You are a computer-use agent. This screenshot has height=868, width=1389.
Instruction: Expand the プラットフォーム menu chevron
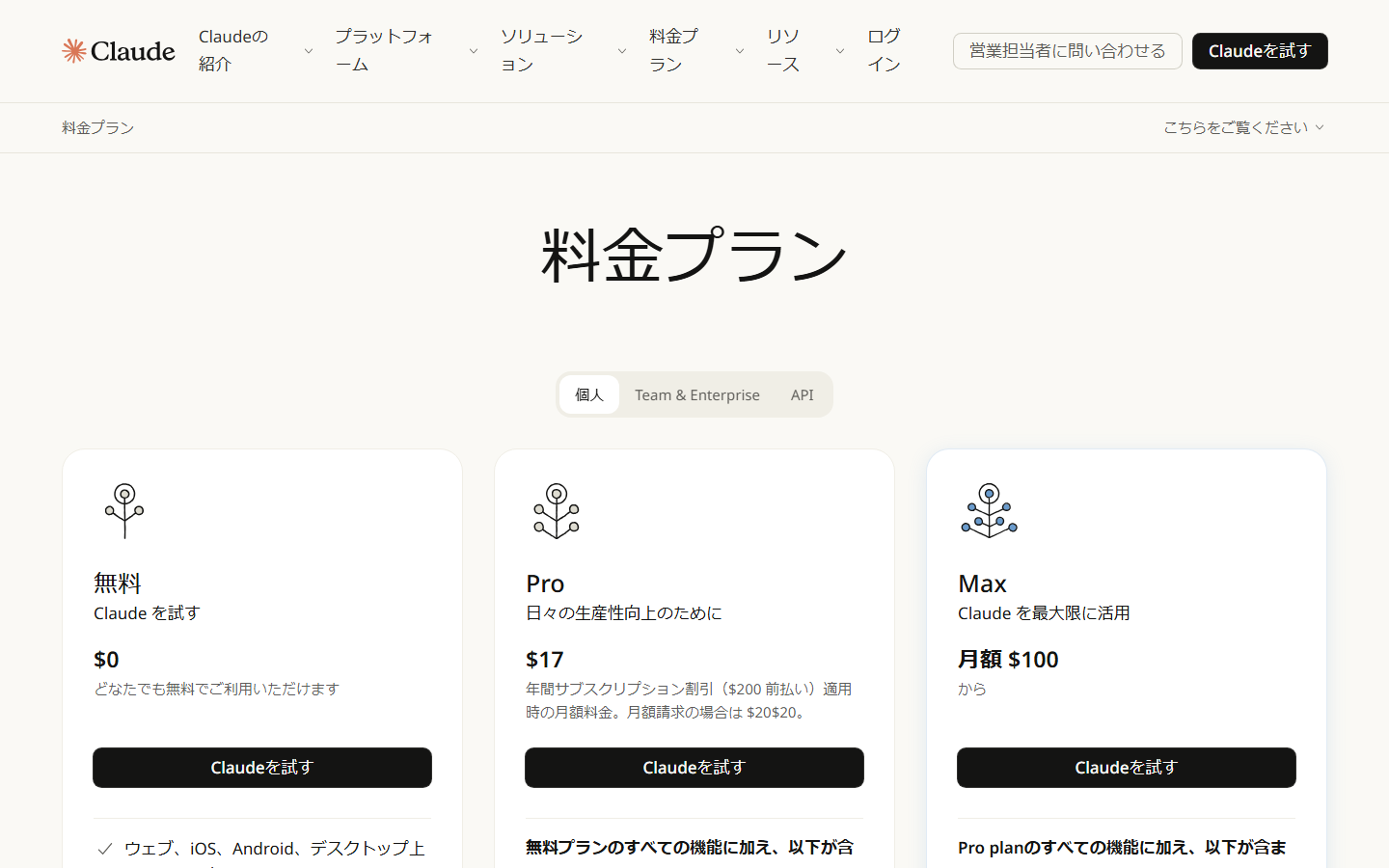point(474,51)
